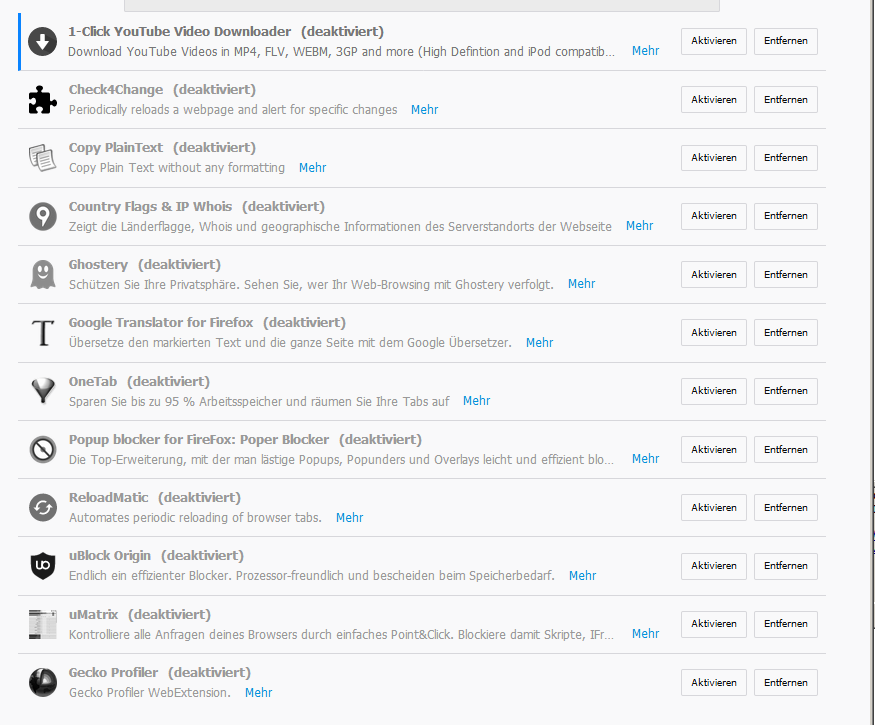Image resolution: width=875 pixels, height=725 pixels.
Task: Show more details for ReloadMatic
Action: (x=349, y=518)
